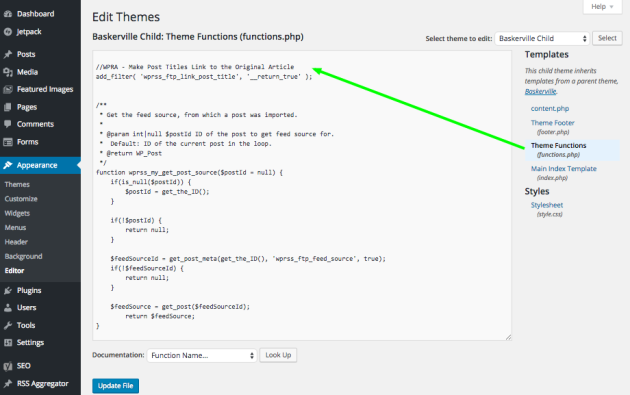630x395 pixels.
Task: Click the SEO Yoast icon
Action: [8, 366]
